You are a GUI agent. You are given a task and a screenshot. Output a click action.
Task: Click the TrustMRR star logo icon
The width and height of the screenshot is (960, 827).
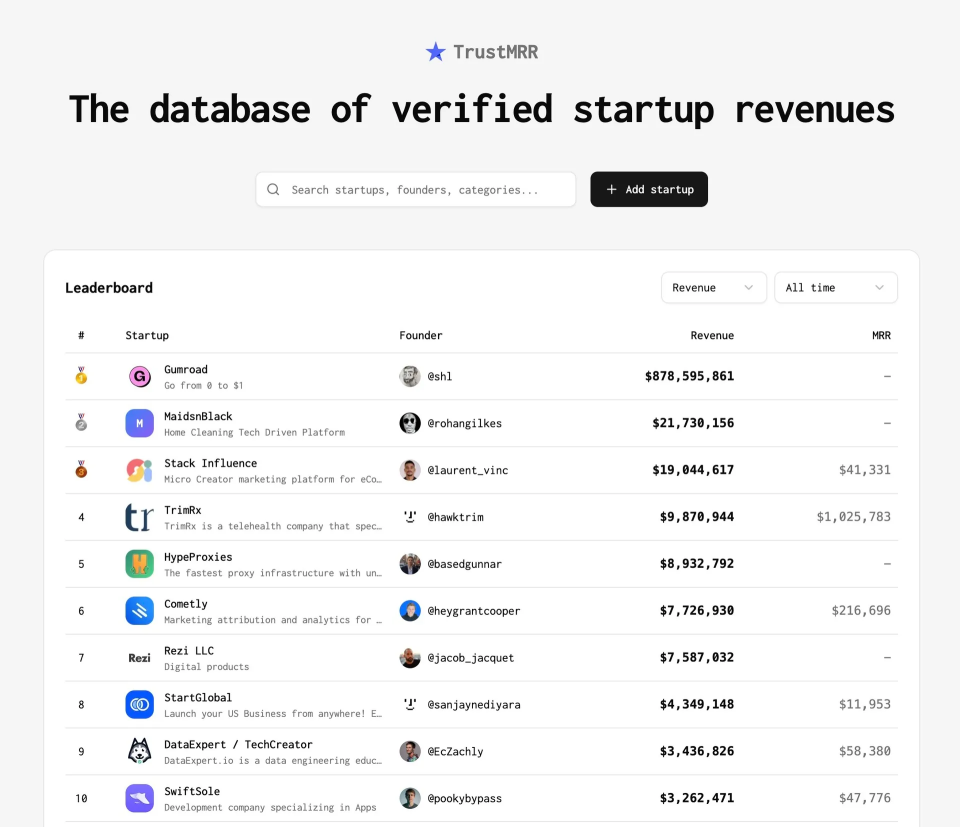[x=436, y=52]
